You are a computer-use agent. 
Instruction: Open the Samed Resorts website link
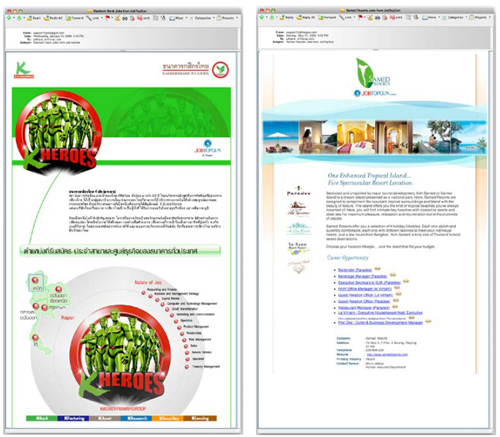pyautogui.click(x=387, y=354)
